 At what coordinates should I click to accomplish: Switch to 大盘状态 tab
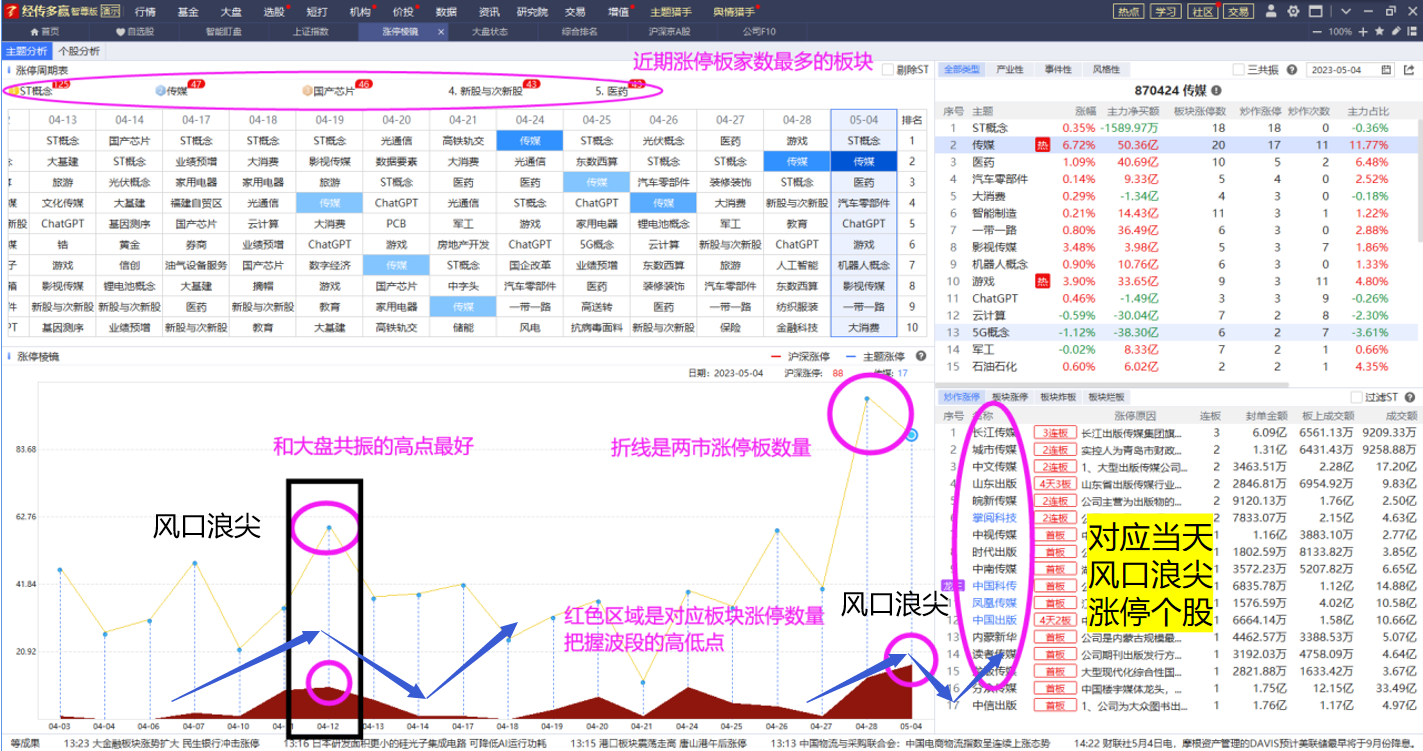pos(490,31)
